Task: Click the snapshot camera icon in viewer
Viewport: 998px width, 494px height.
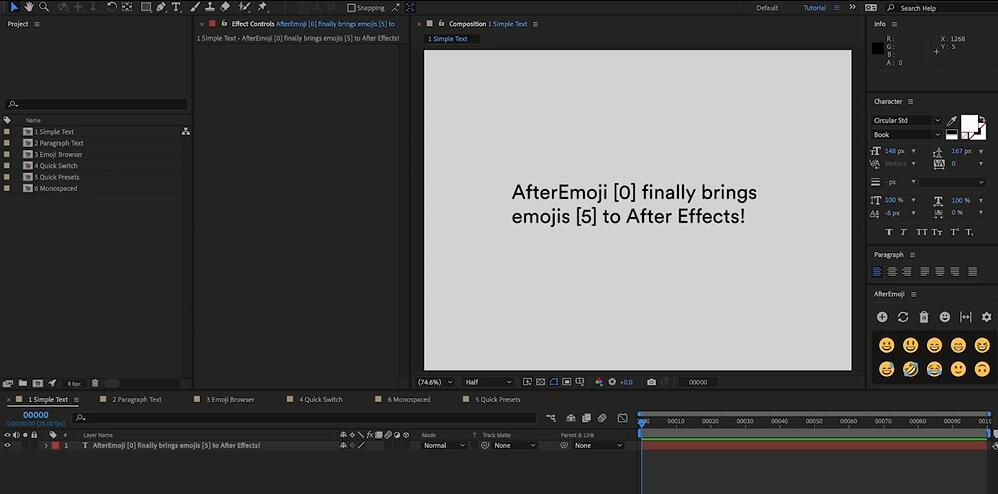Action: pos(651,382)
